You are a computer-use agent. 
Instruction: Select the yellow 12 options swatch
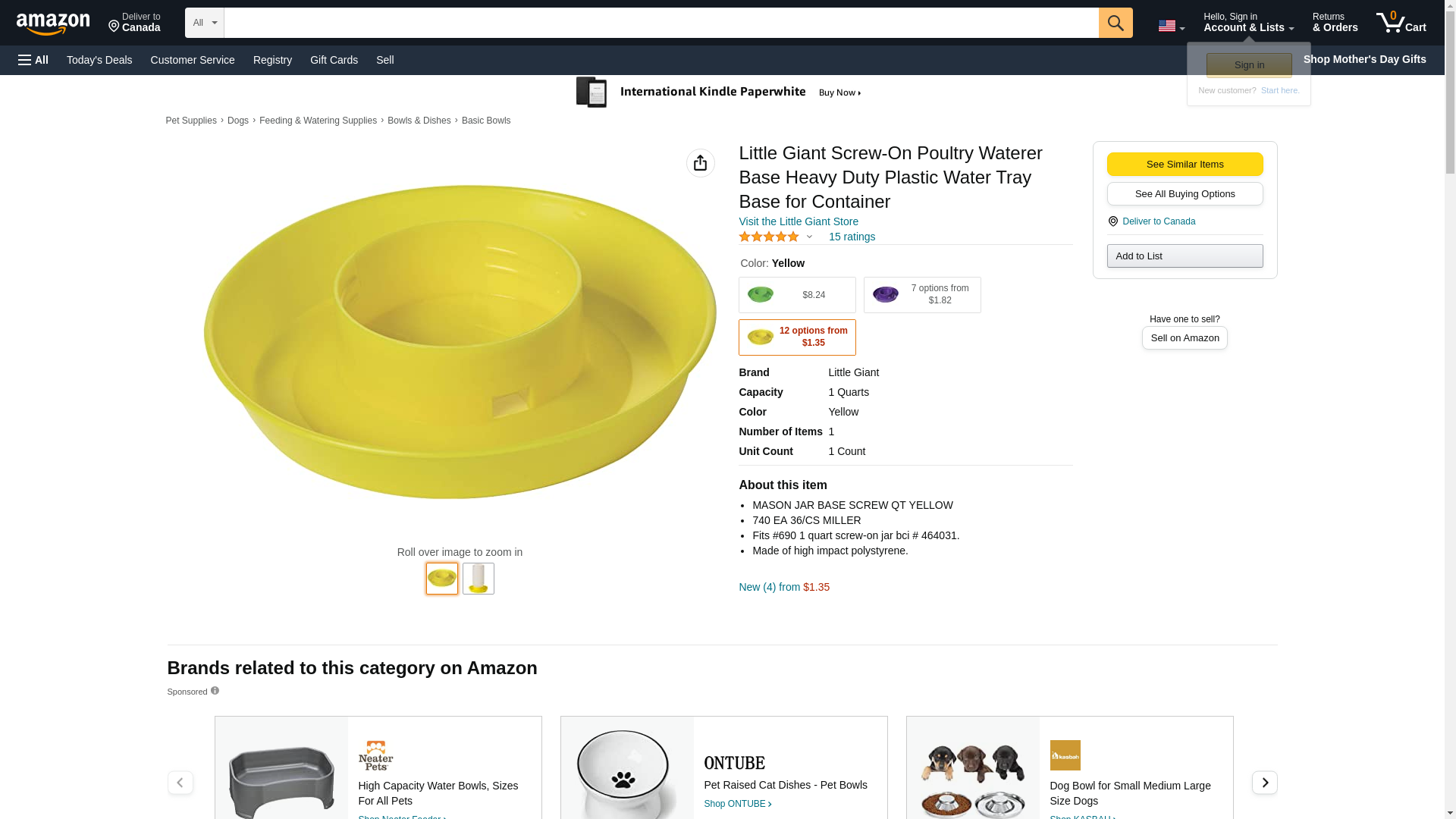pyautogui.click(x=796, y=337)
